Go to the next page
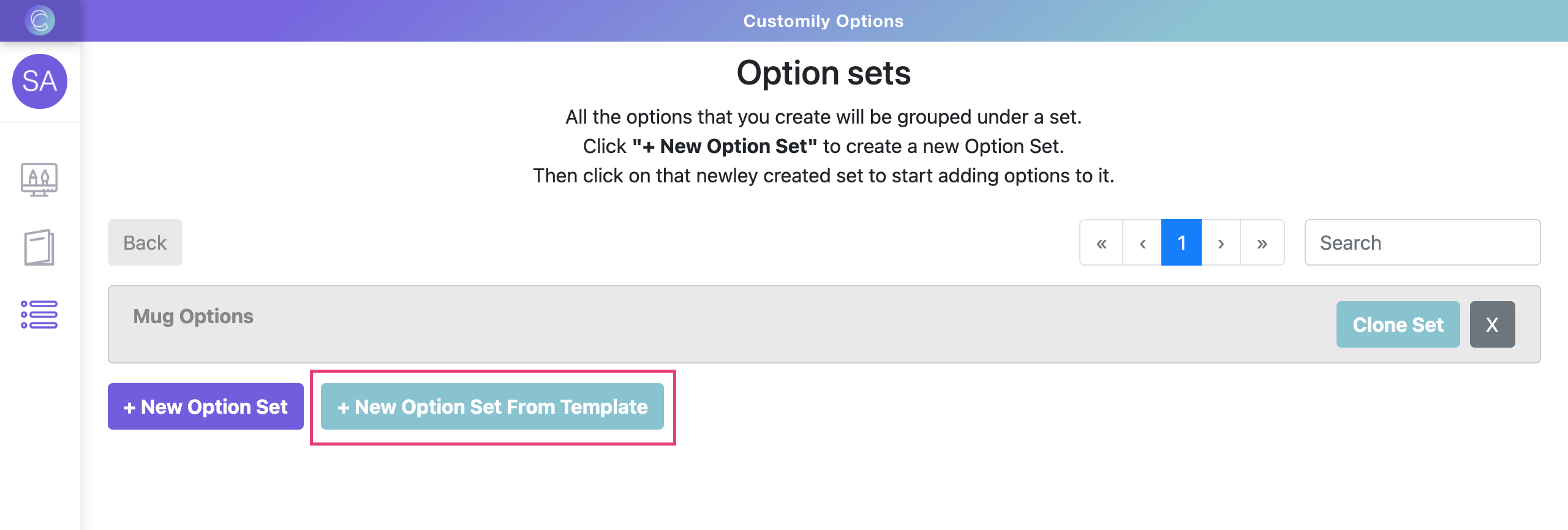 click(x=1221, y=243)
